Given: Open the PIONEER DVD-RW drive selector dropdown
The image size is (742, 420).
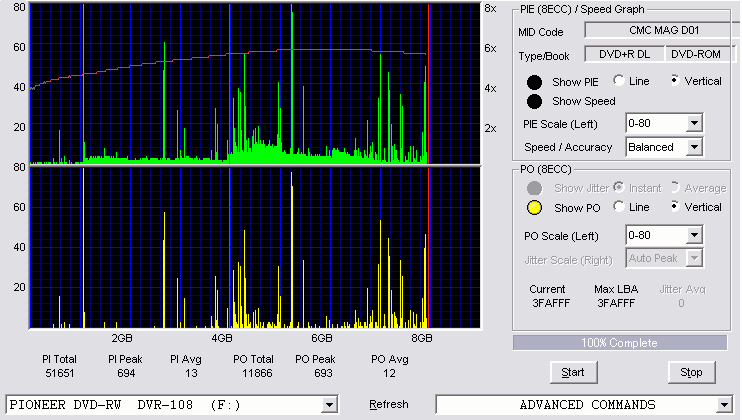Looking at the screenshot, I should coord(329,405).
